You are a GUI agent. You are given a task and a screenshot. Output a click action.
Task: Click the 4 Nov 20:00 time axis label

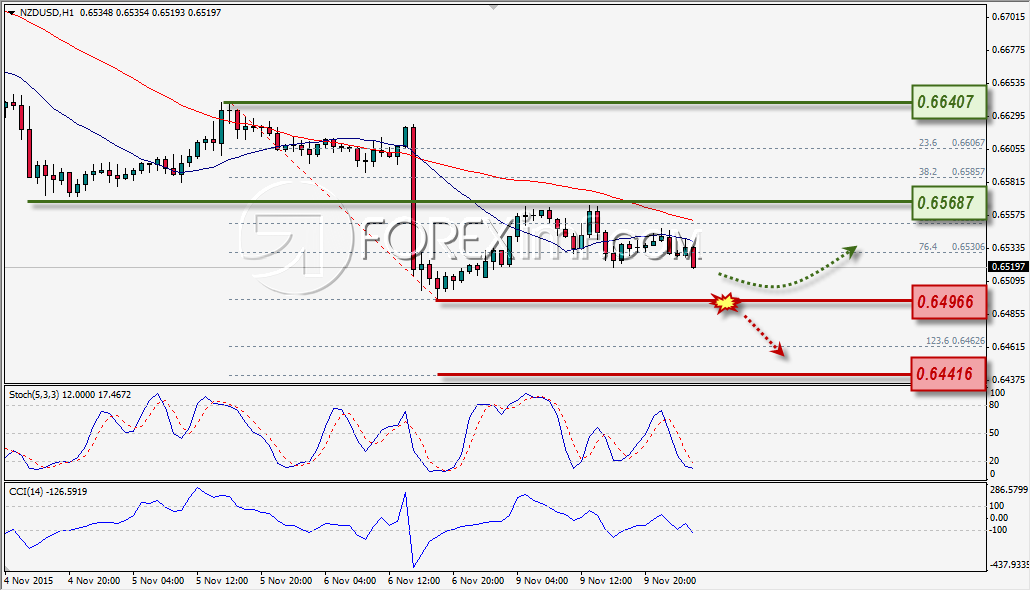(94, 580)
